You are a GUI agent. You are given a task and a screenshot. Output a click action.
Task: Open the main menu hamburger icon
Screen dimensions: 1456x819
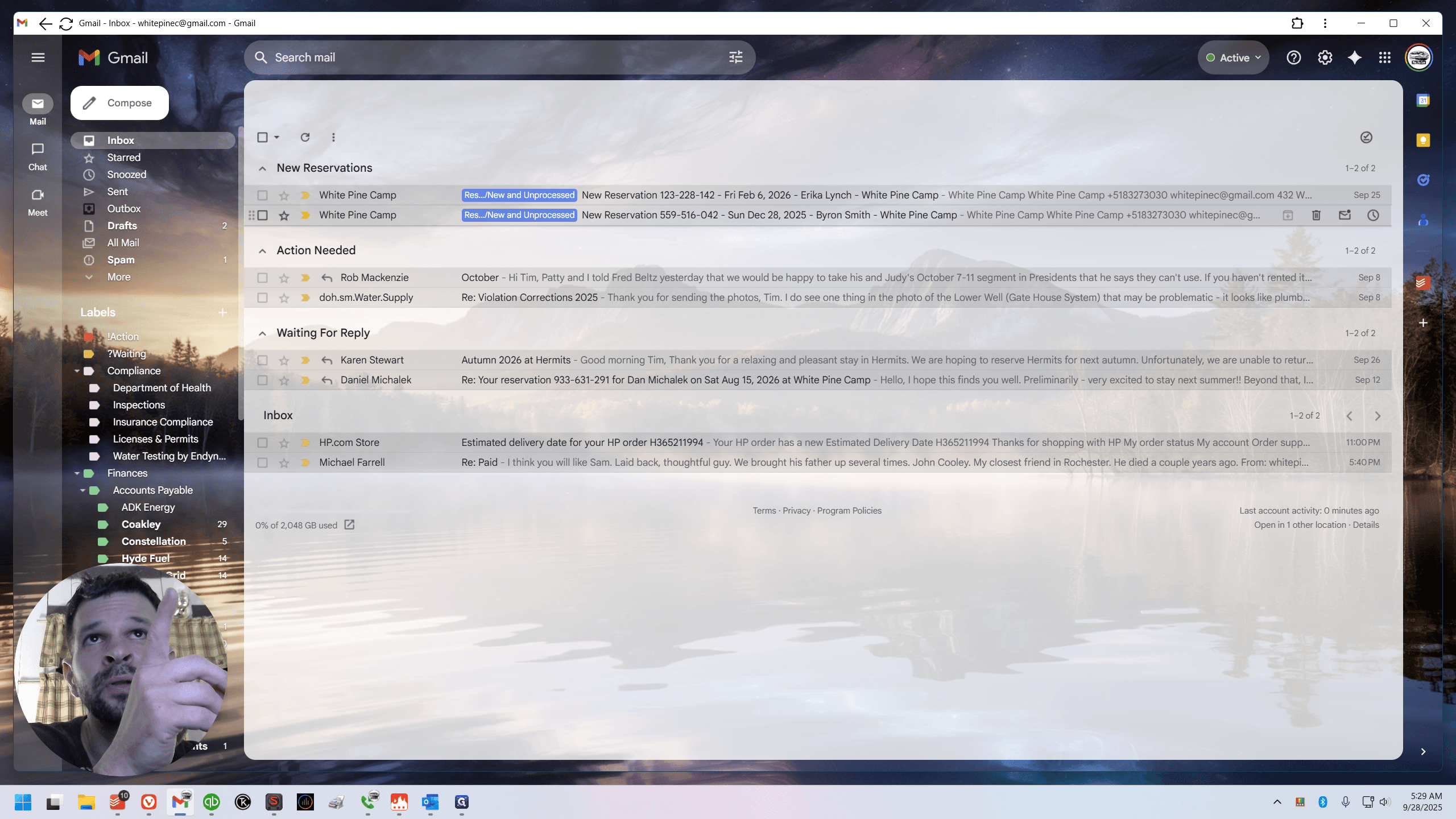[38, 57]
